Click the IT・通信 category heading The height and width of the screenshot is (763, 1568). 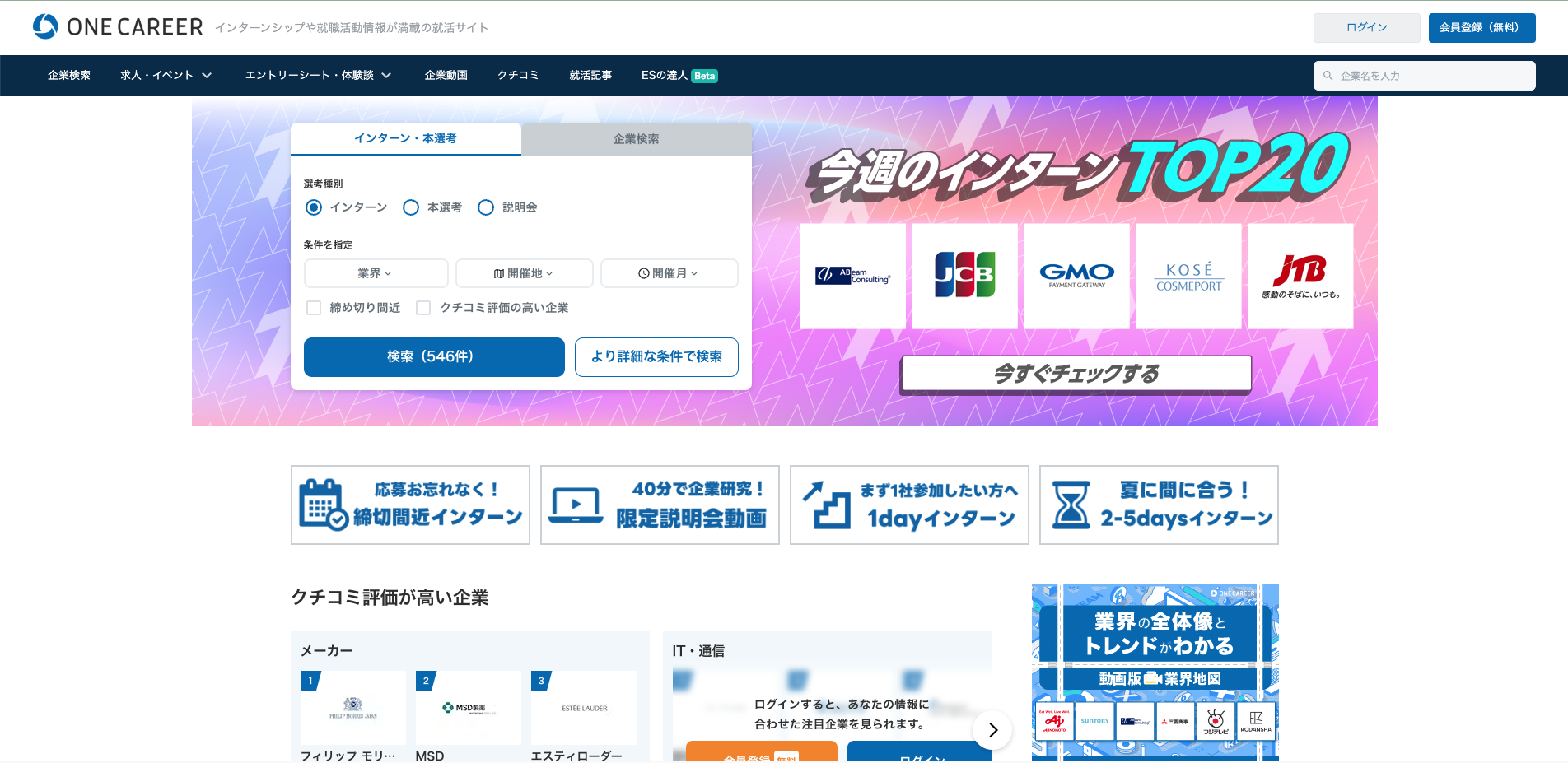[698, 651]
